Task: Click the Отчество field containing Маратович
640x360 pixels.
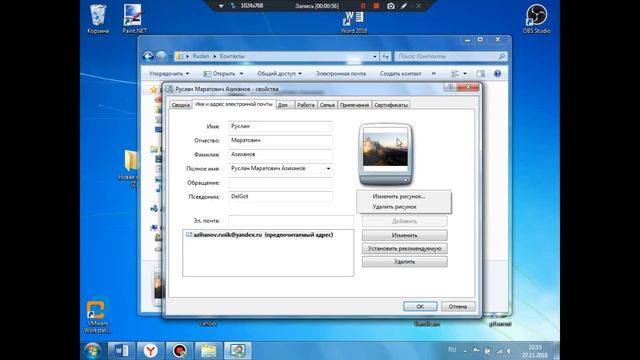Action: tap(280, 140)
